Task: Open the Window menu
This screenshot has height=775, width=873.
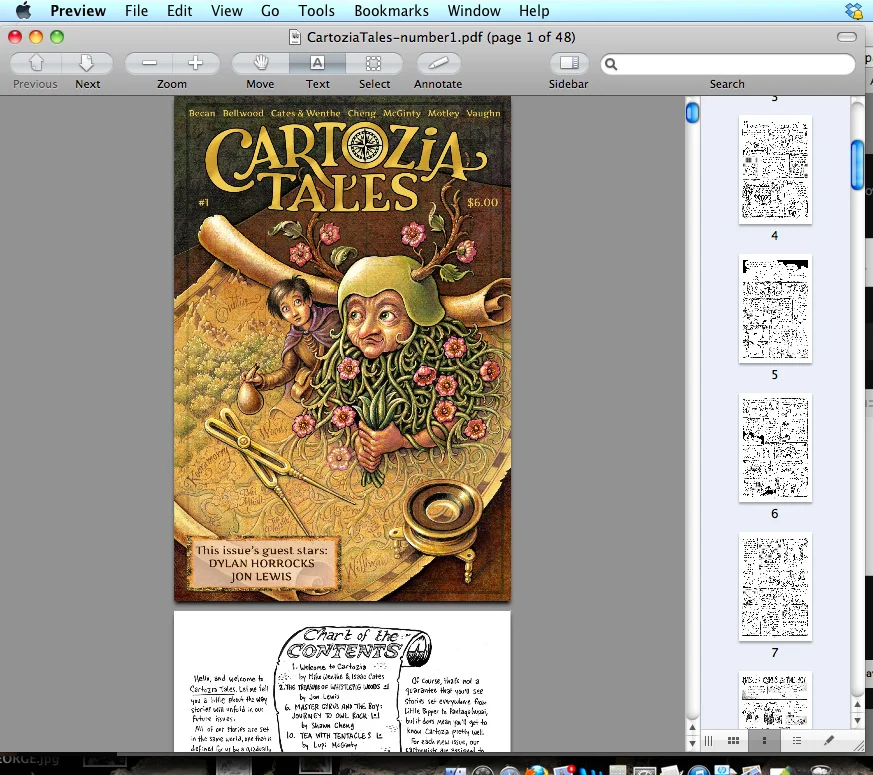Action: coord(474,11)
